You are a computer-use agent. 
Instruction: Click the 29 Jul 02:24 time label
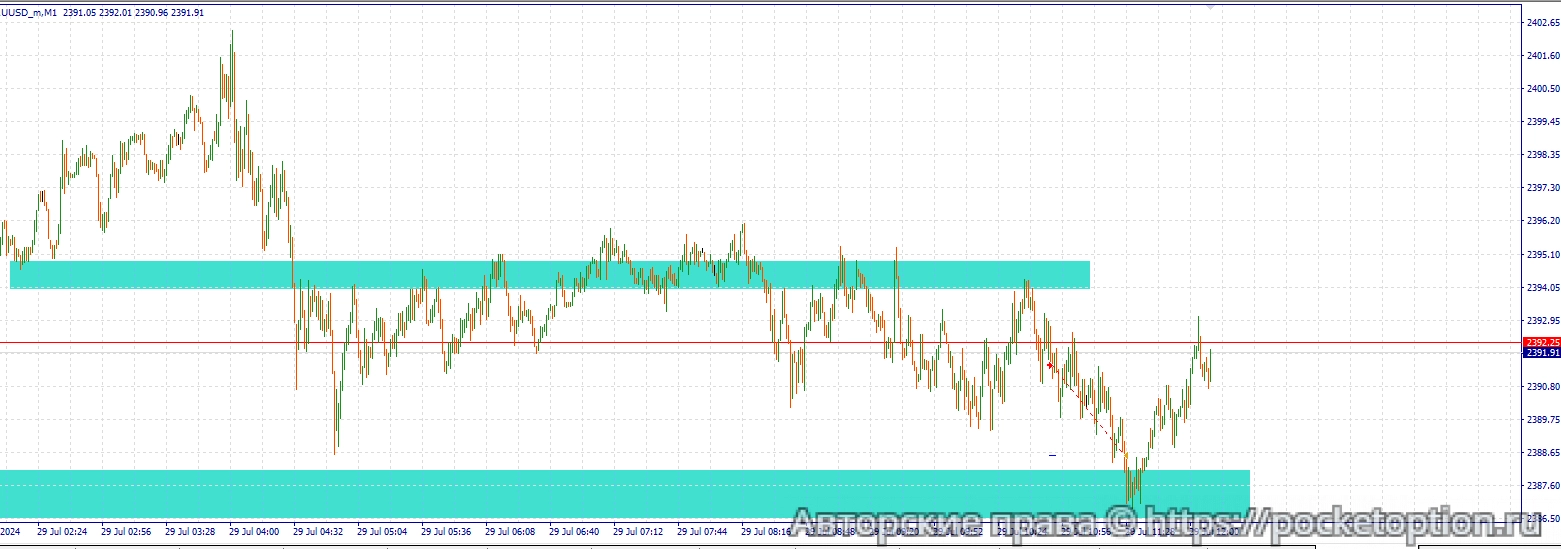click(x=62, y=532)
